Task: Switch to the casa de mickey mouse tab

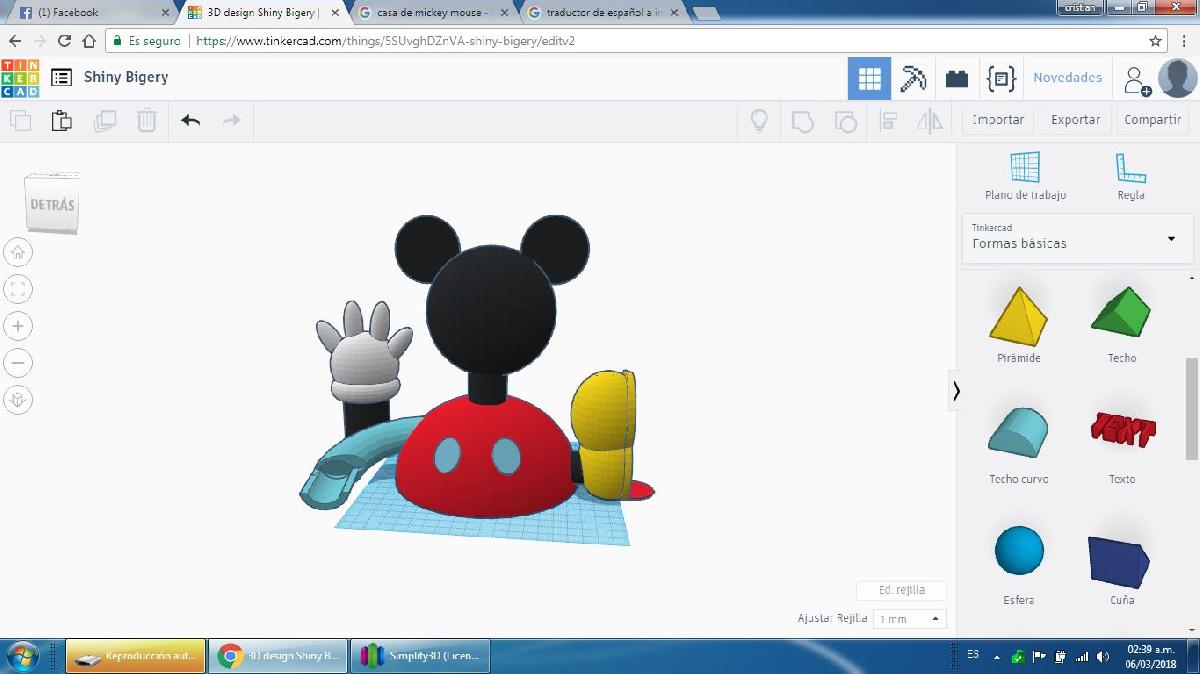Action: [433, 13]
